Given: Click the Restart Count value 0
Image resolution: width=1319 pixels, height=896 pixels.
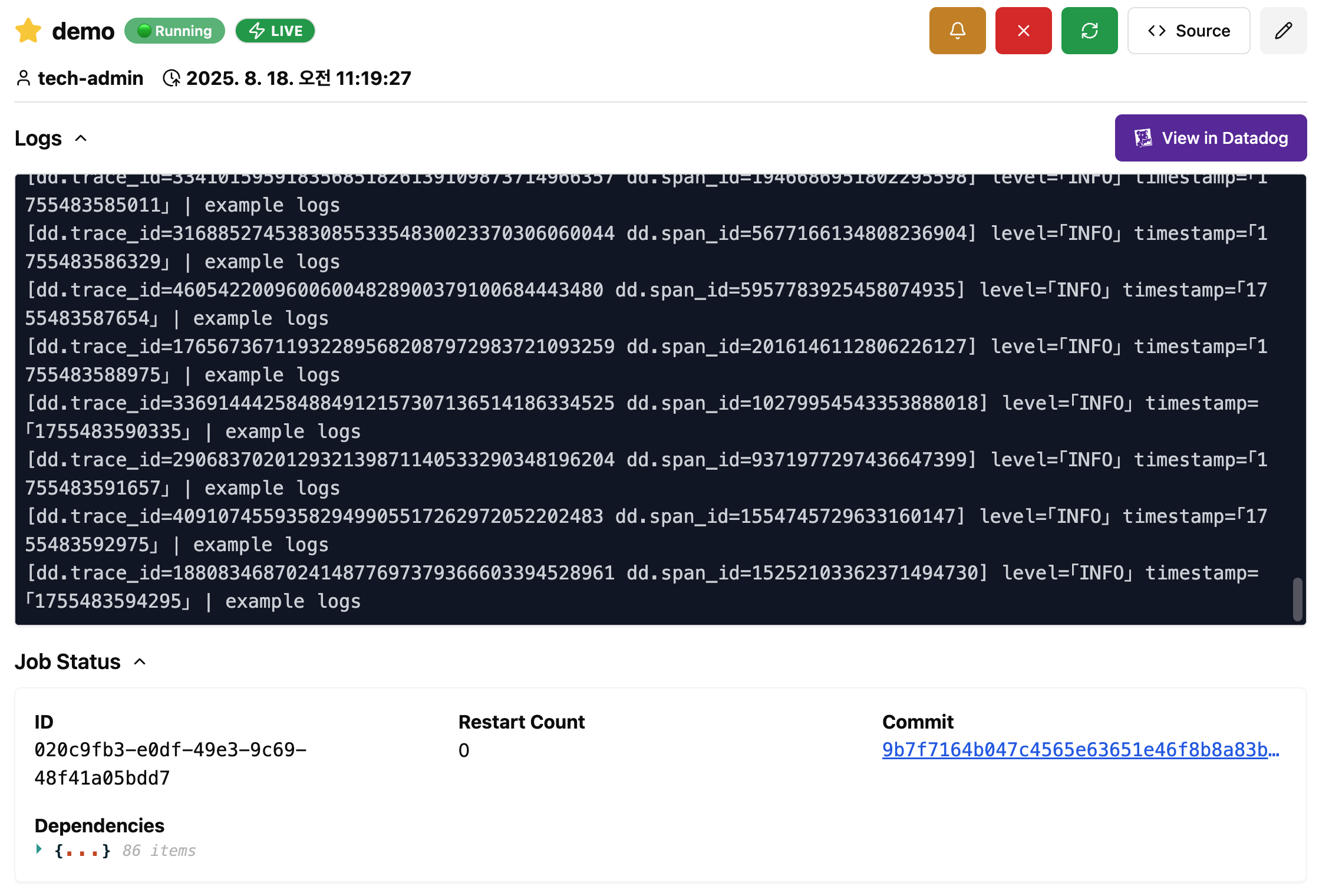Looking at the screenshot, I should (x=464, y=750).
